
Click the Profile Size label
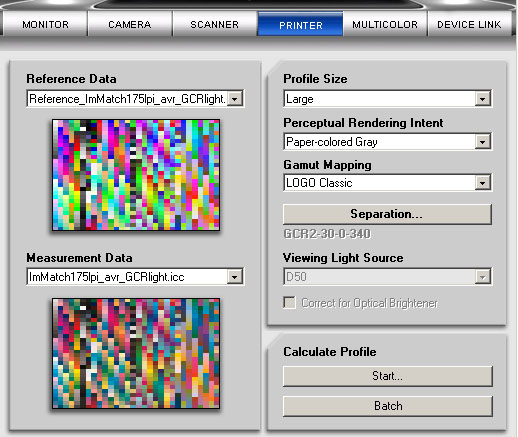point(315,79)
